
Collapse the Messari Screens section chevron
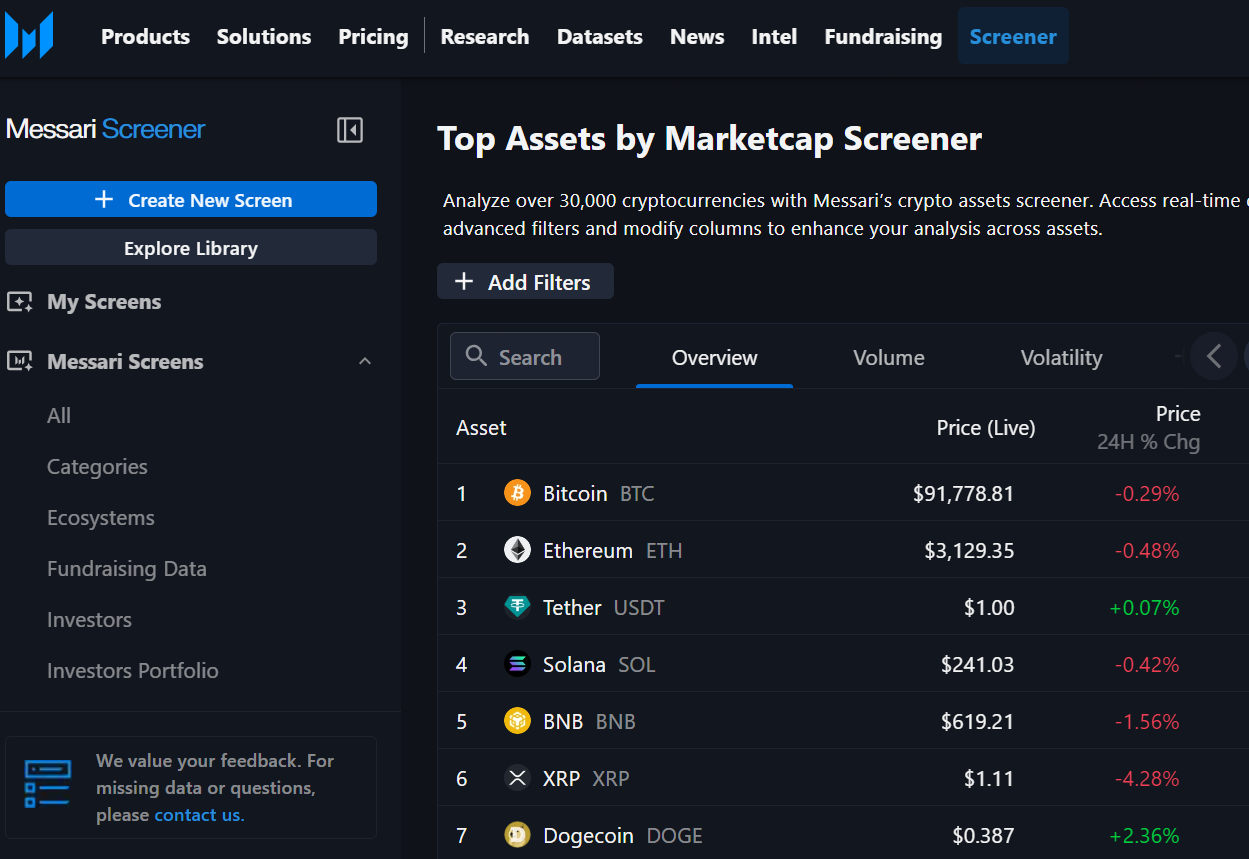pos(365,361)
